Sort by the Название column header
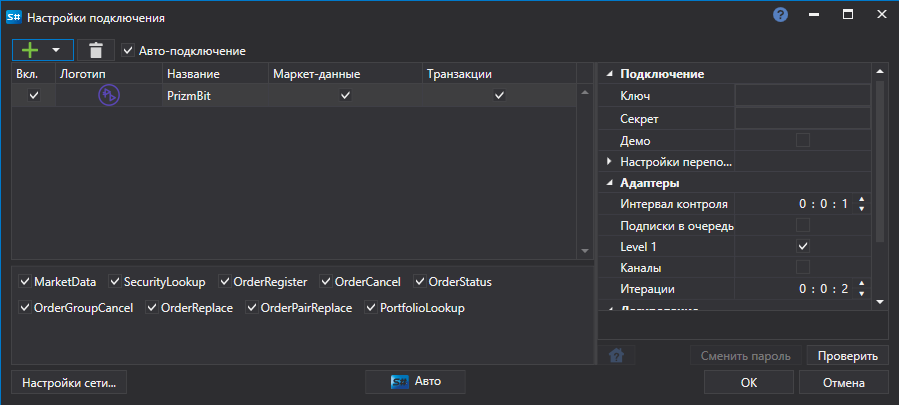899x405 pixels. coord(216,74)
